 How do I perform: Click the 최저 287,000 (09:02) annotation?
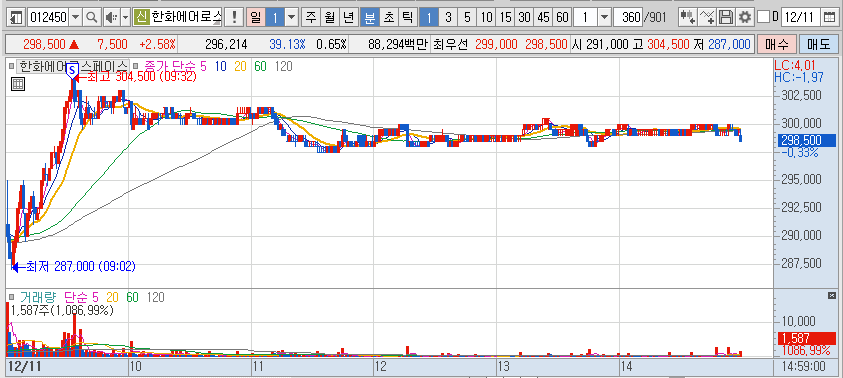tap(74, 266)
